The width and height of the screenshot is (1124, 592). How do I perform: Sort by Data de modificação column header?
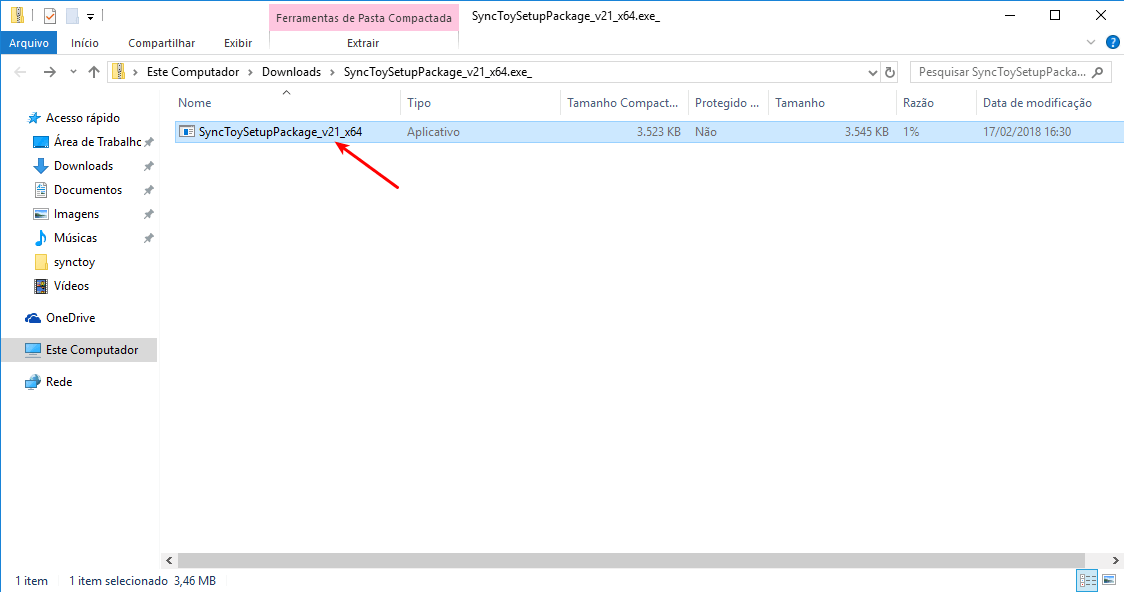coord(1037,102)
